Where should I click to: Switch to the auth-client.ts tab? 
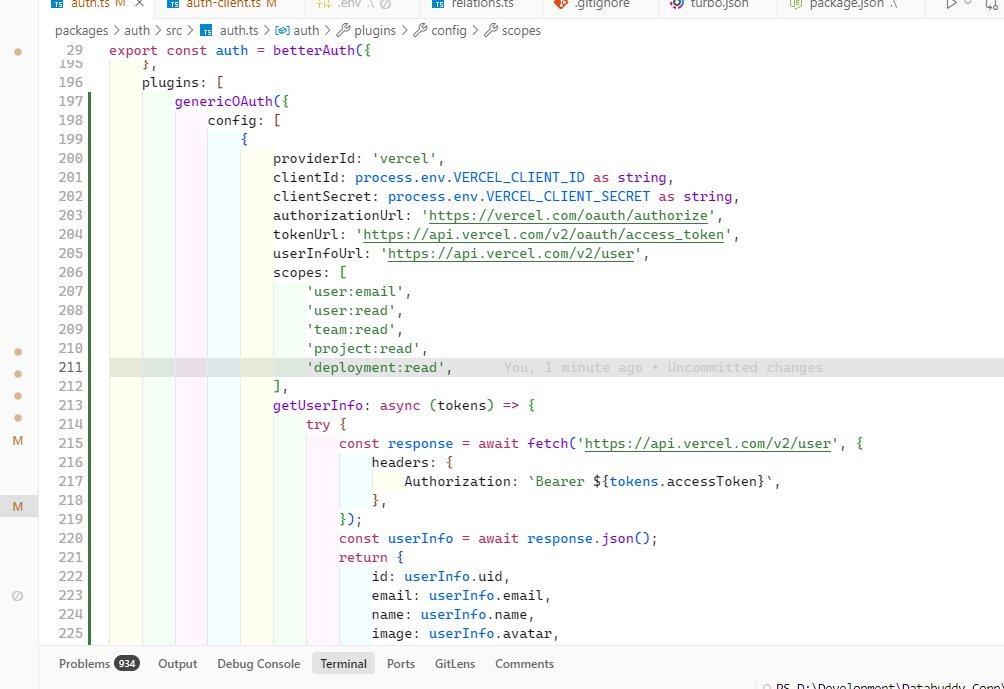point(223,5)
